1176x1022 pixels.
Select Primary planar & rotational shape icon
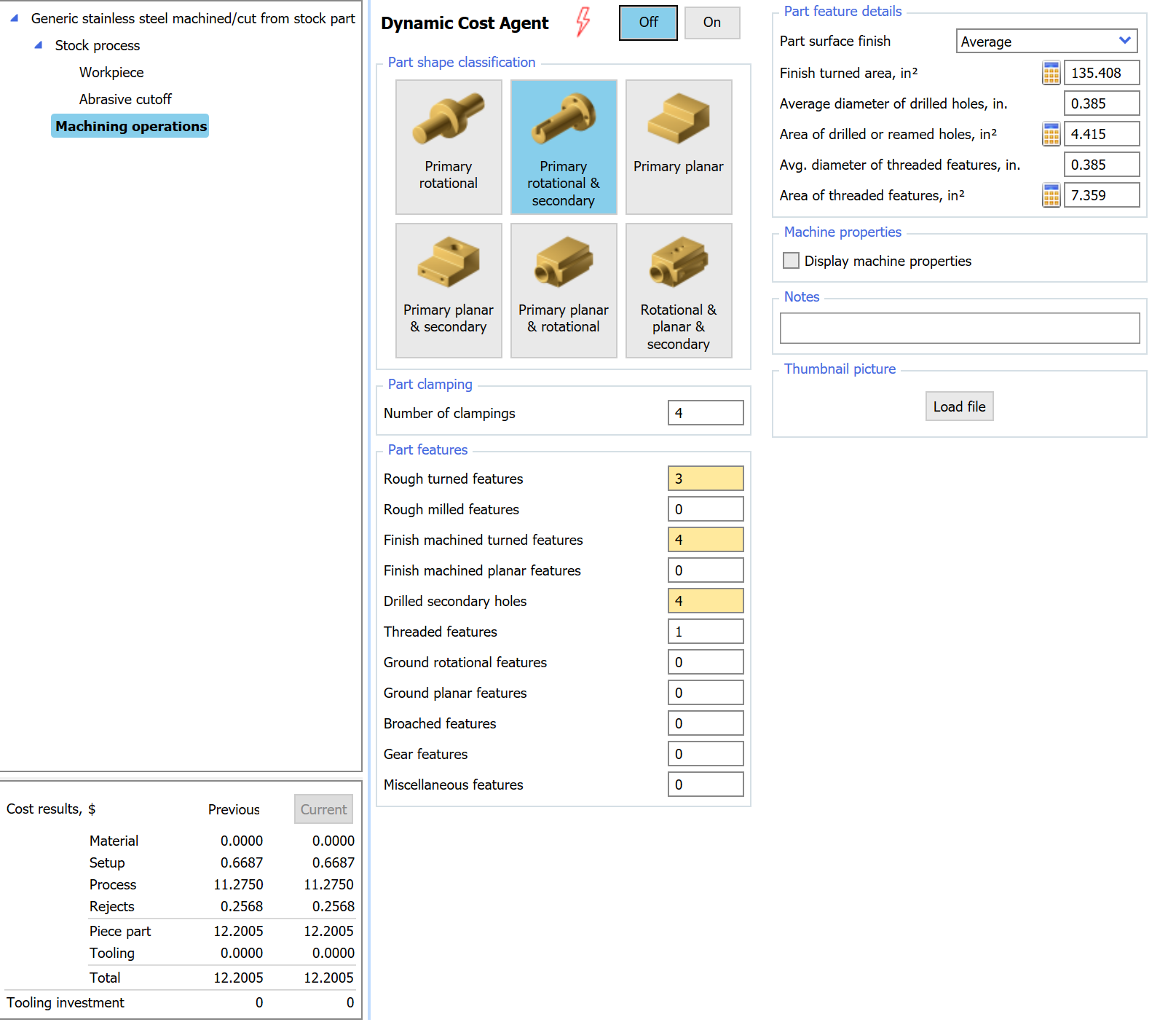[x=563, y=289]
